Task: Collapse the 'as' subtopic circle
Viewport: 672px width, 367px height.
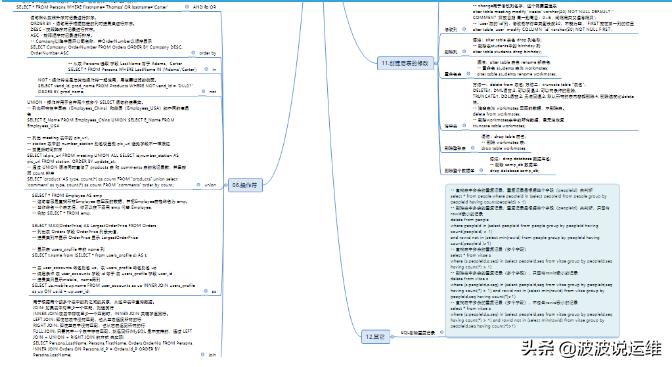Action: pyautogui.click(x=205, y=291)
